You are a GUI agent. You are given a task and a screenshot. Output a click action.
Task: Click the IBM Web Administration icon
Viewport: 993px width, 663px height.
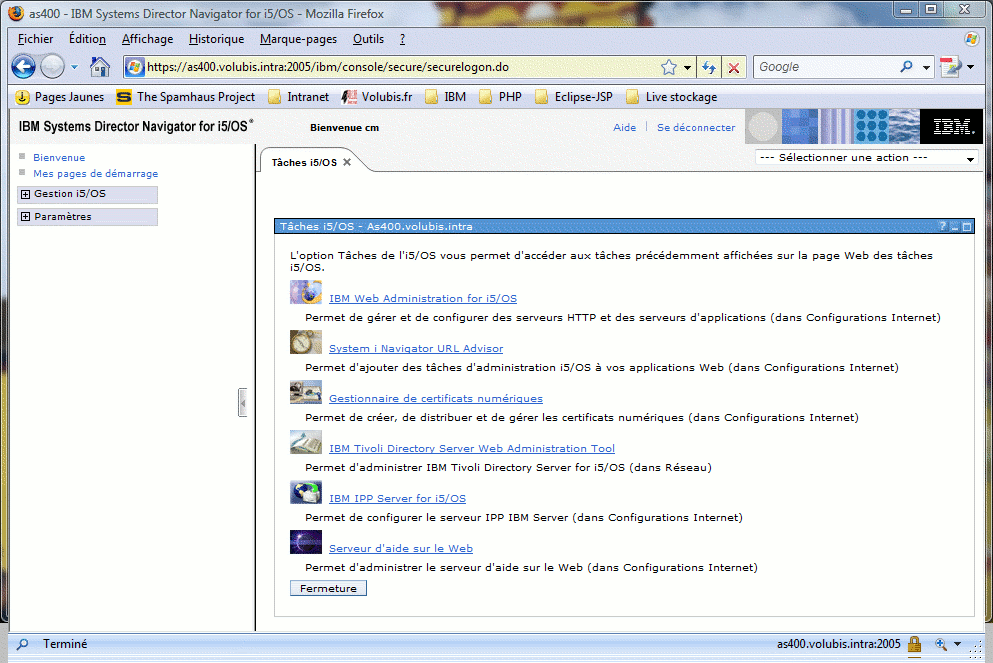pyautogui.click(x=306, y=293)
